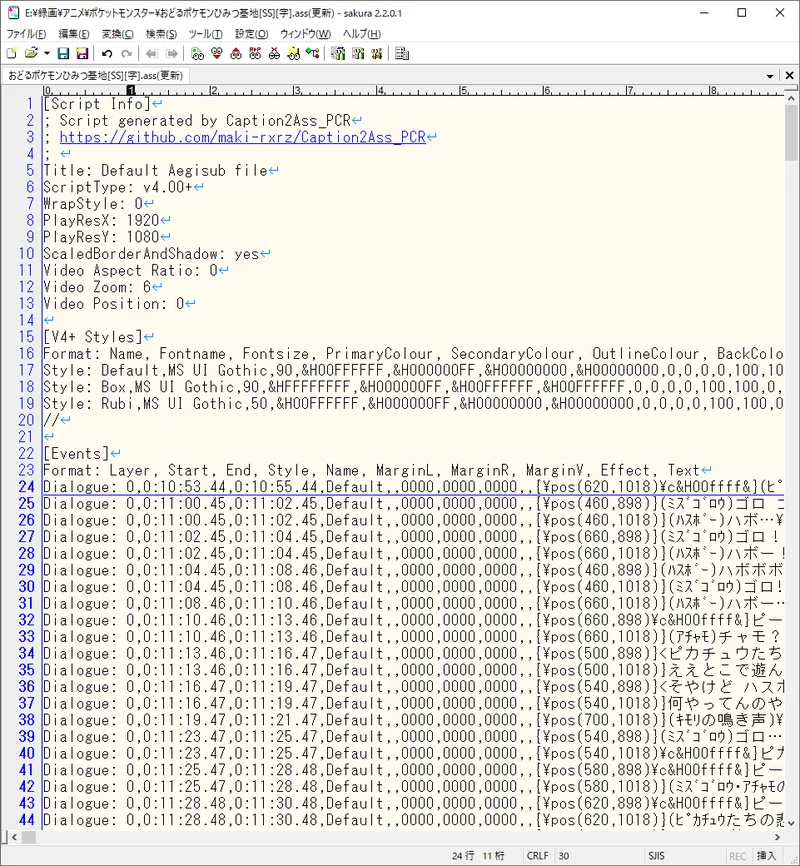Click the CRLF line-ending indicator in the status bar

point(537,856)
